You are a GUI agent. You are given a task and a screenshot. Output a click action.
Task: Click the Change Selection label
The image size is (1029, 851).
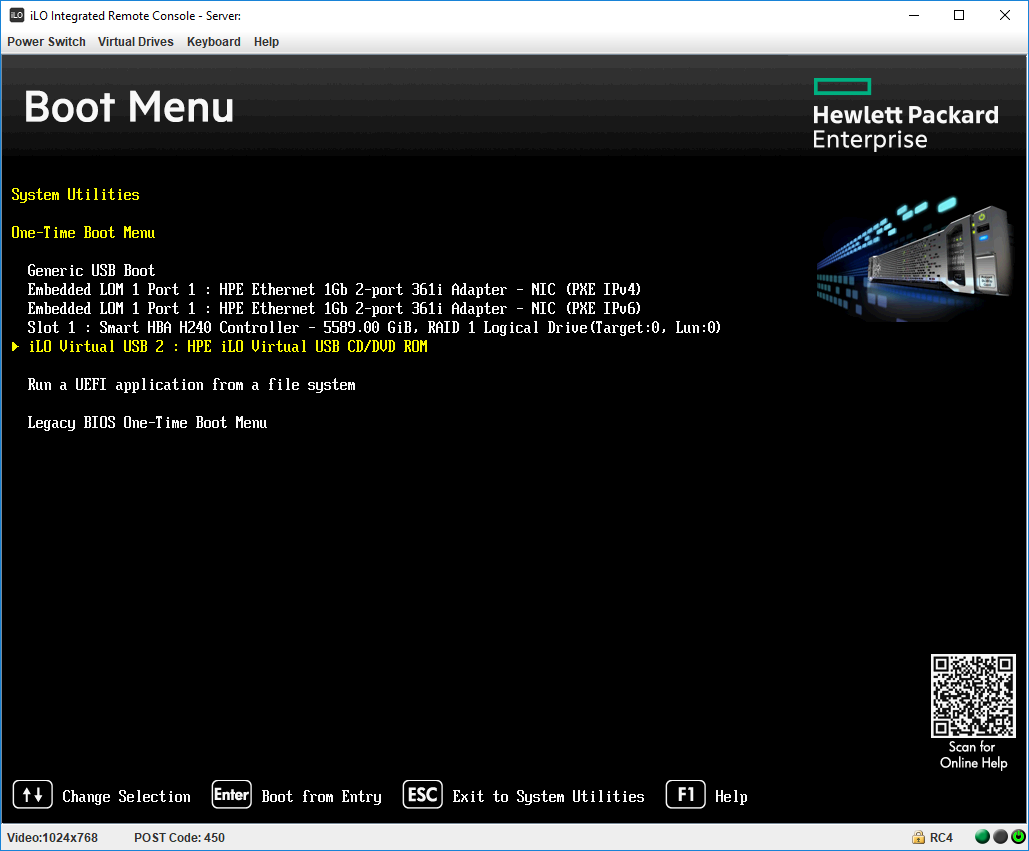click(126, 797)
